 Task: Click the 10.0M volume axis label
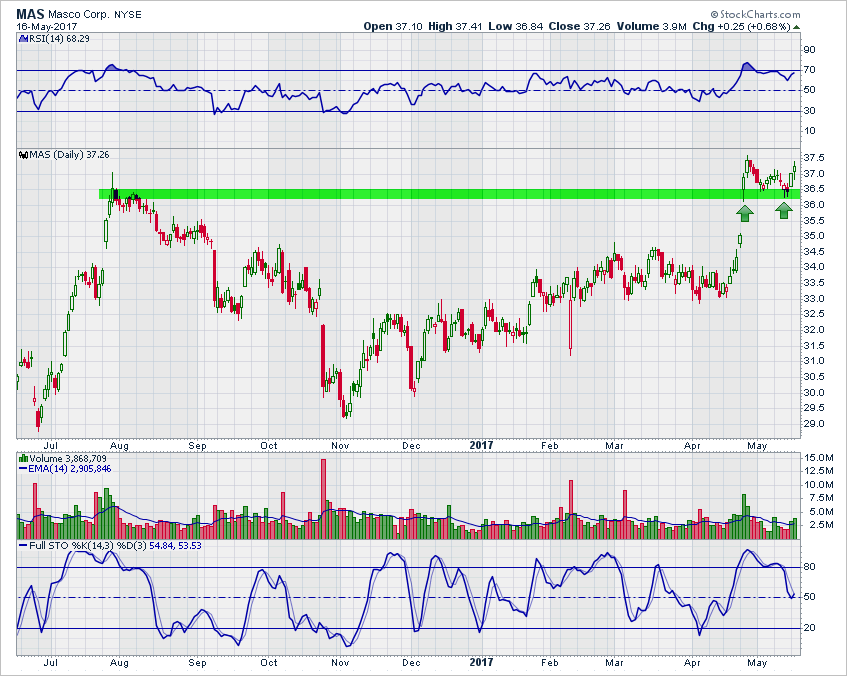[818, 485]
